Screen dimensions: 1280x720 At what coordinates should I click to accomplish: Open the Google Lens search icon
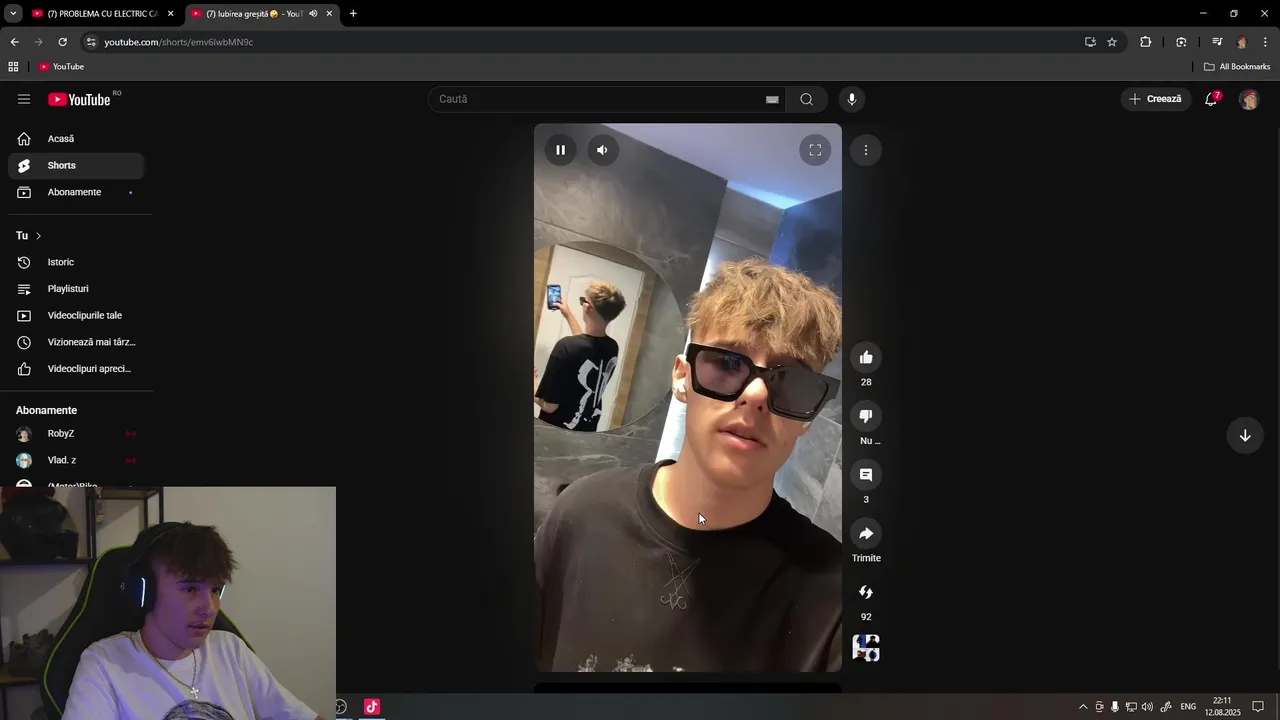1181,42
